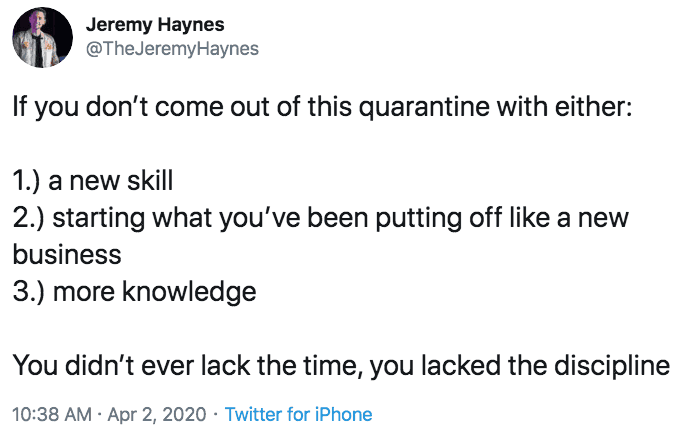Click the word 'lacked' in the last sentence

461,365
